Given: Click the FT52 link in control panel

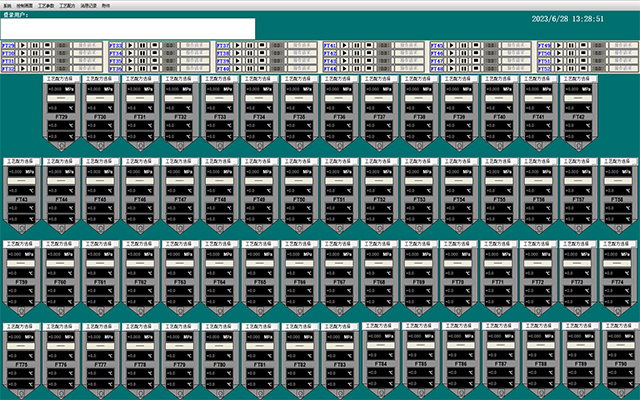Looking at the screenshot, I should click(544, 67).
